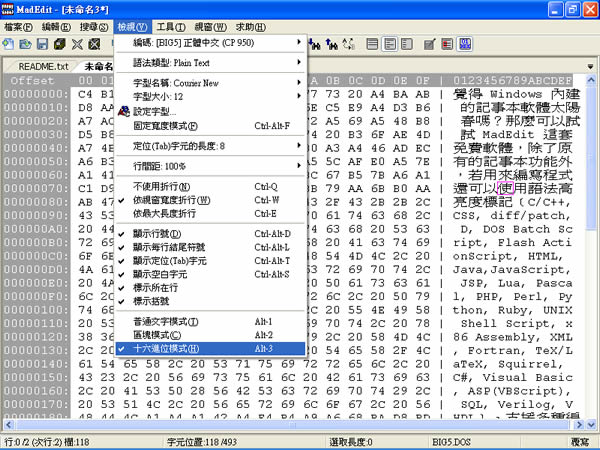Click the New File toolbar icon
The height and width of the screenshot is (450, 600).
click(x=8, y=44)
